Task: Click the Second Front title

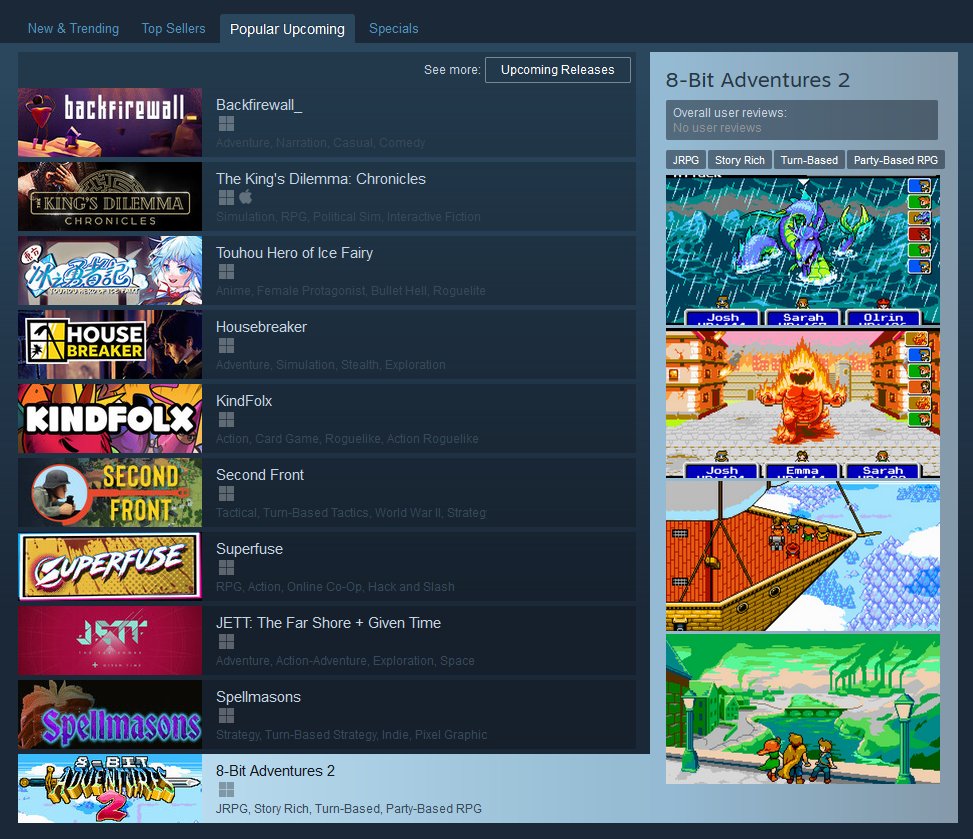Action: pos(260,475)
